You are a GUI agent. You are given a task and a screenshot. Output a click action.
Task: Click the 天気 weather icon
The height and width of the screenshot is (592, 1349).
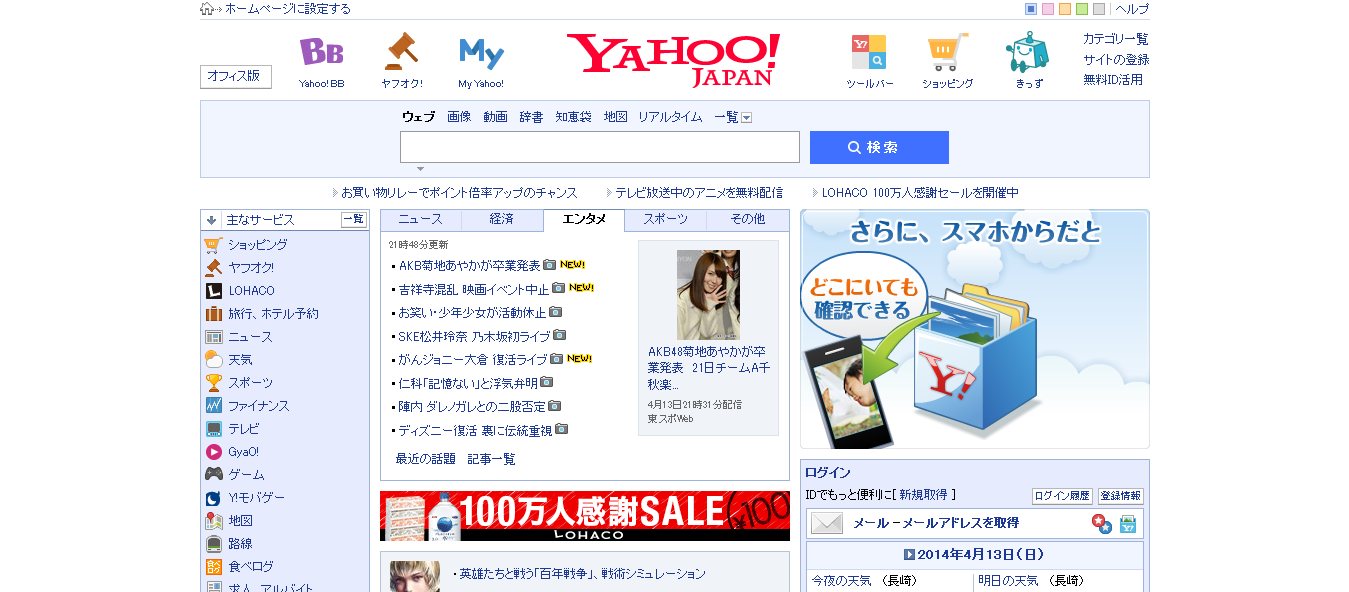pyautogui.click(x=213, y=360)
